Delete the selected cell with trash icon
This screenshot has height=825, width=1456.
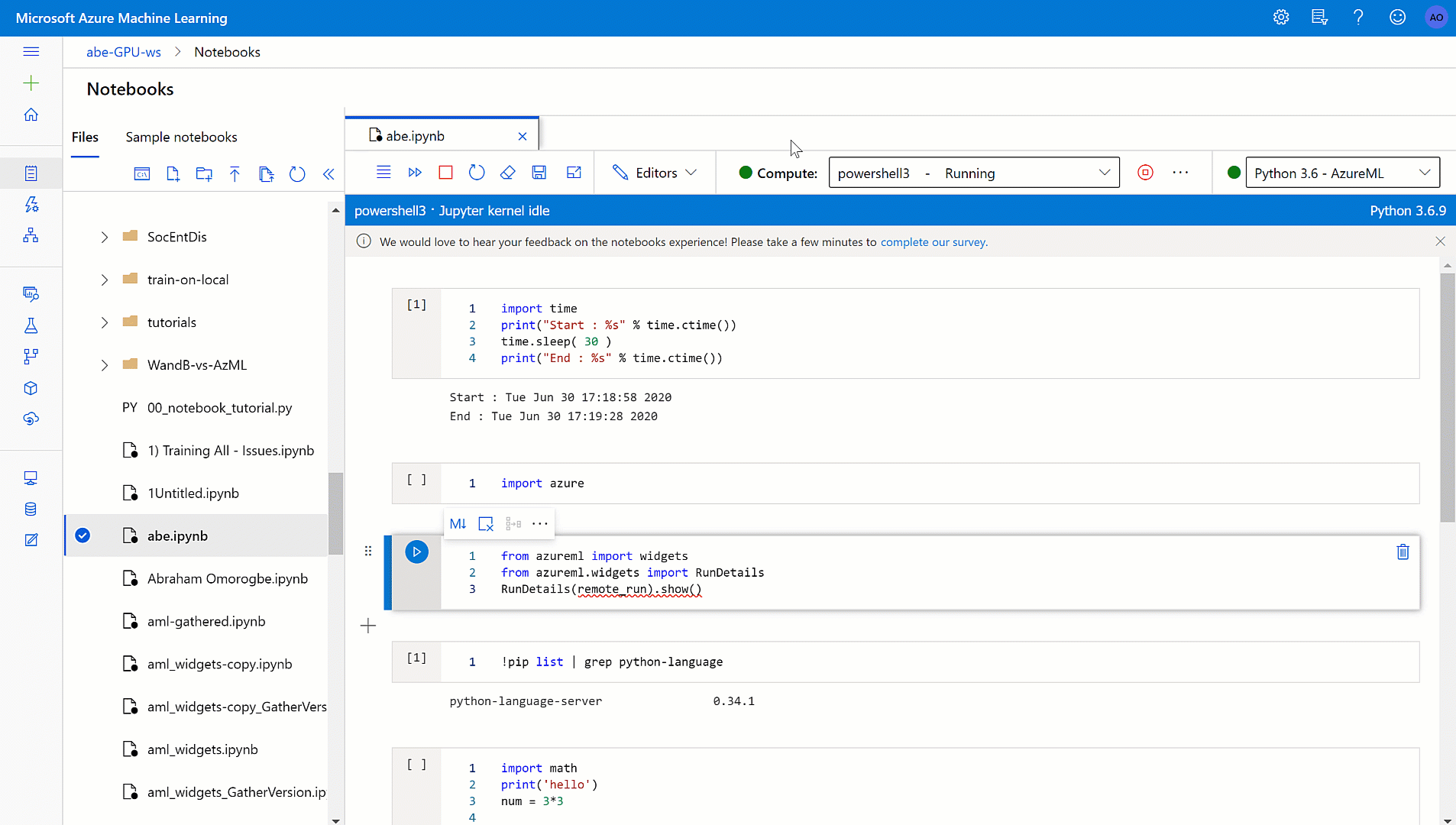click(1403, 552)
